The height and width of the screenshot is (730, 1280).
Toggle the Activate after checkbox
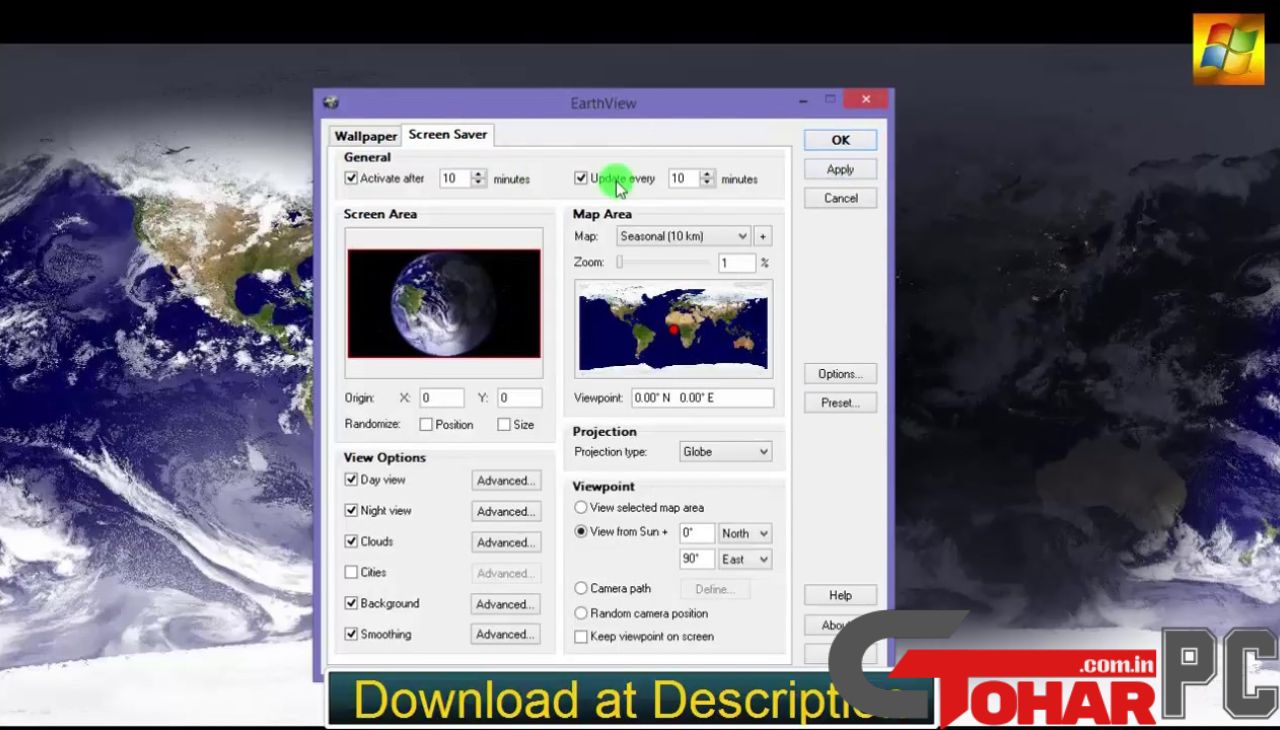click(x=351, y=178)
